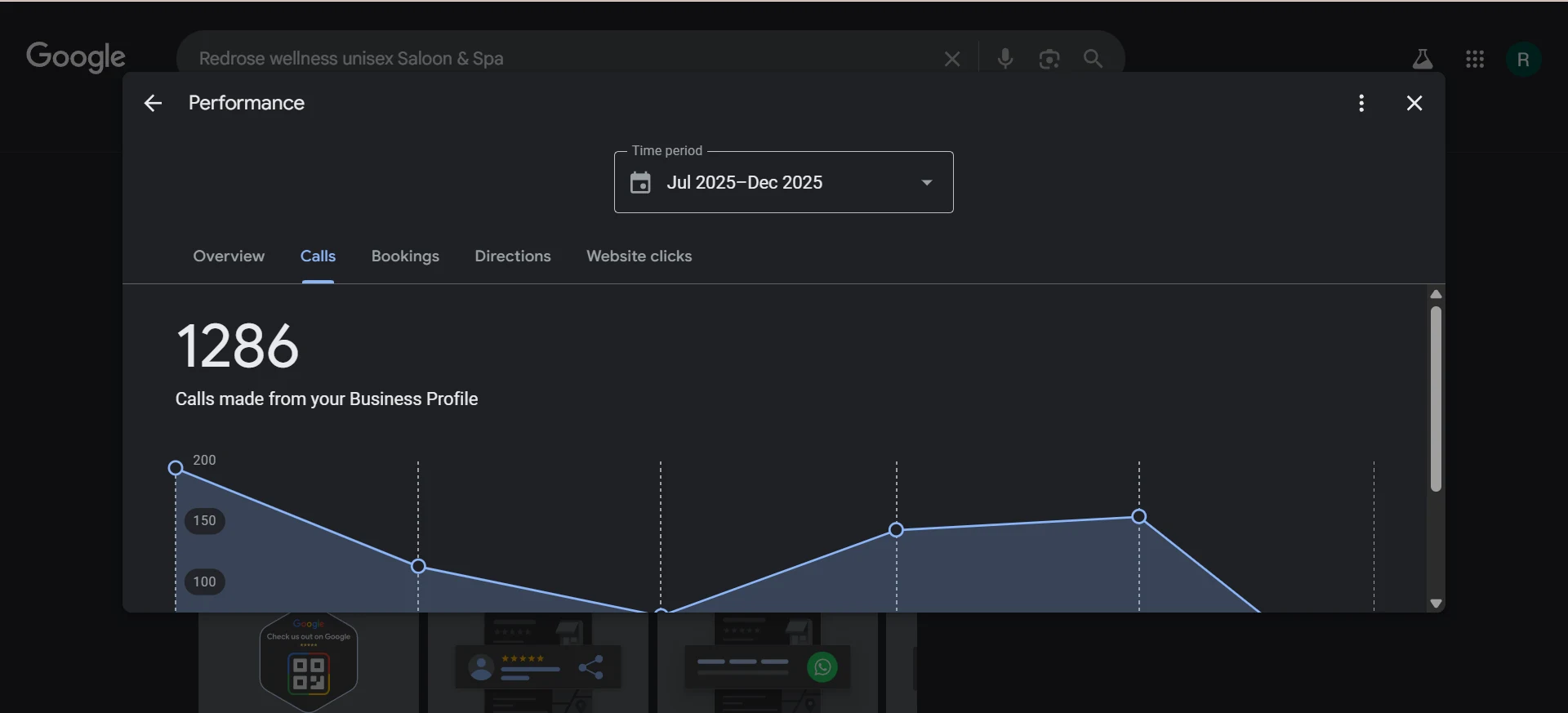Switch to the Overview tab
Screen dimensions: 1568x713
229,256
